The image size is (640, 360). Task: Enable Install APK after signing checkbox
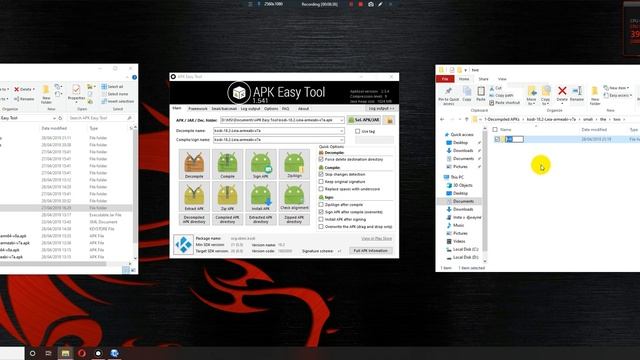point(321,219)
